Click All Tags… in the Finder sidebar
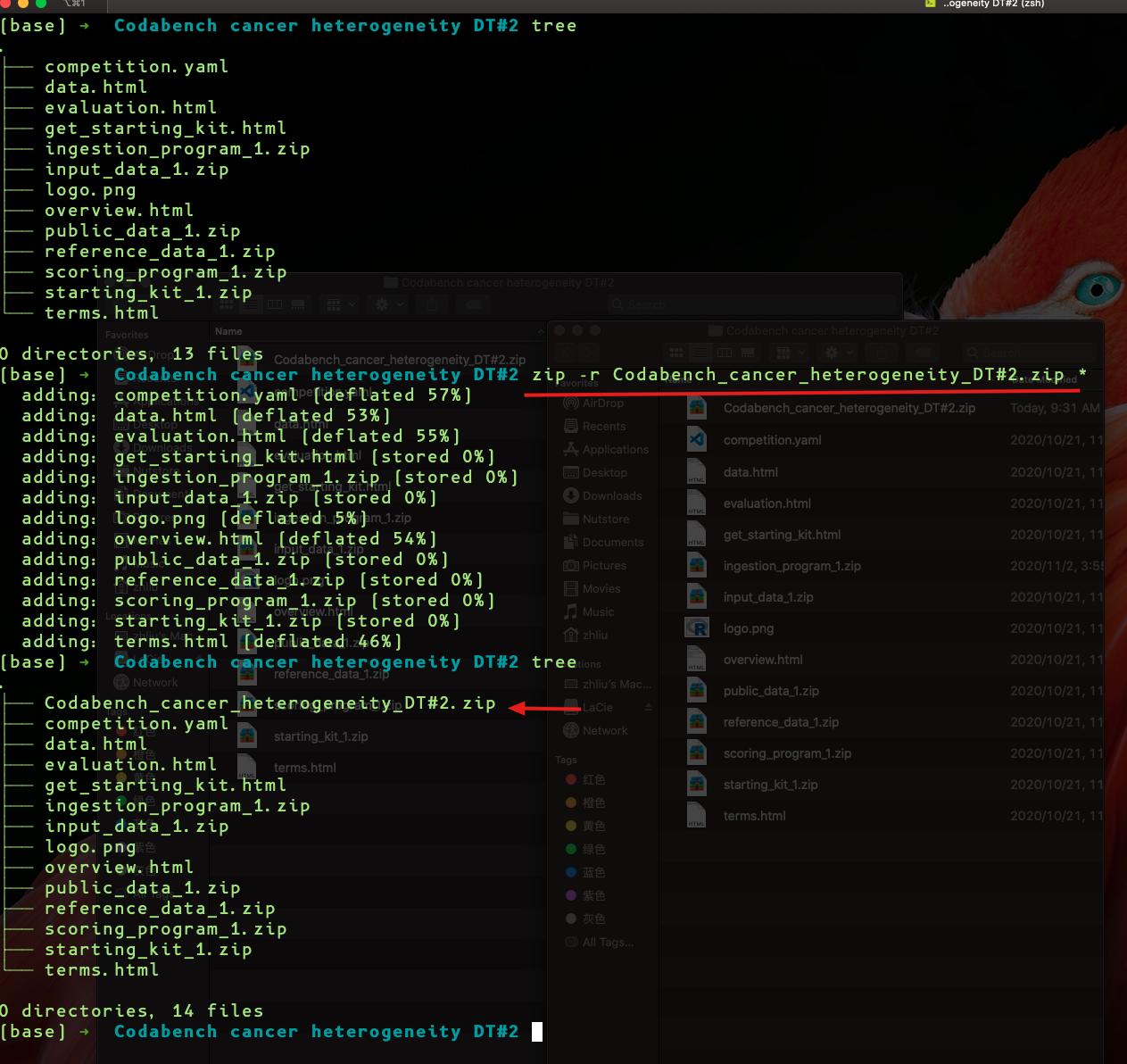 click(607, 942)
